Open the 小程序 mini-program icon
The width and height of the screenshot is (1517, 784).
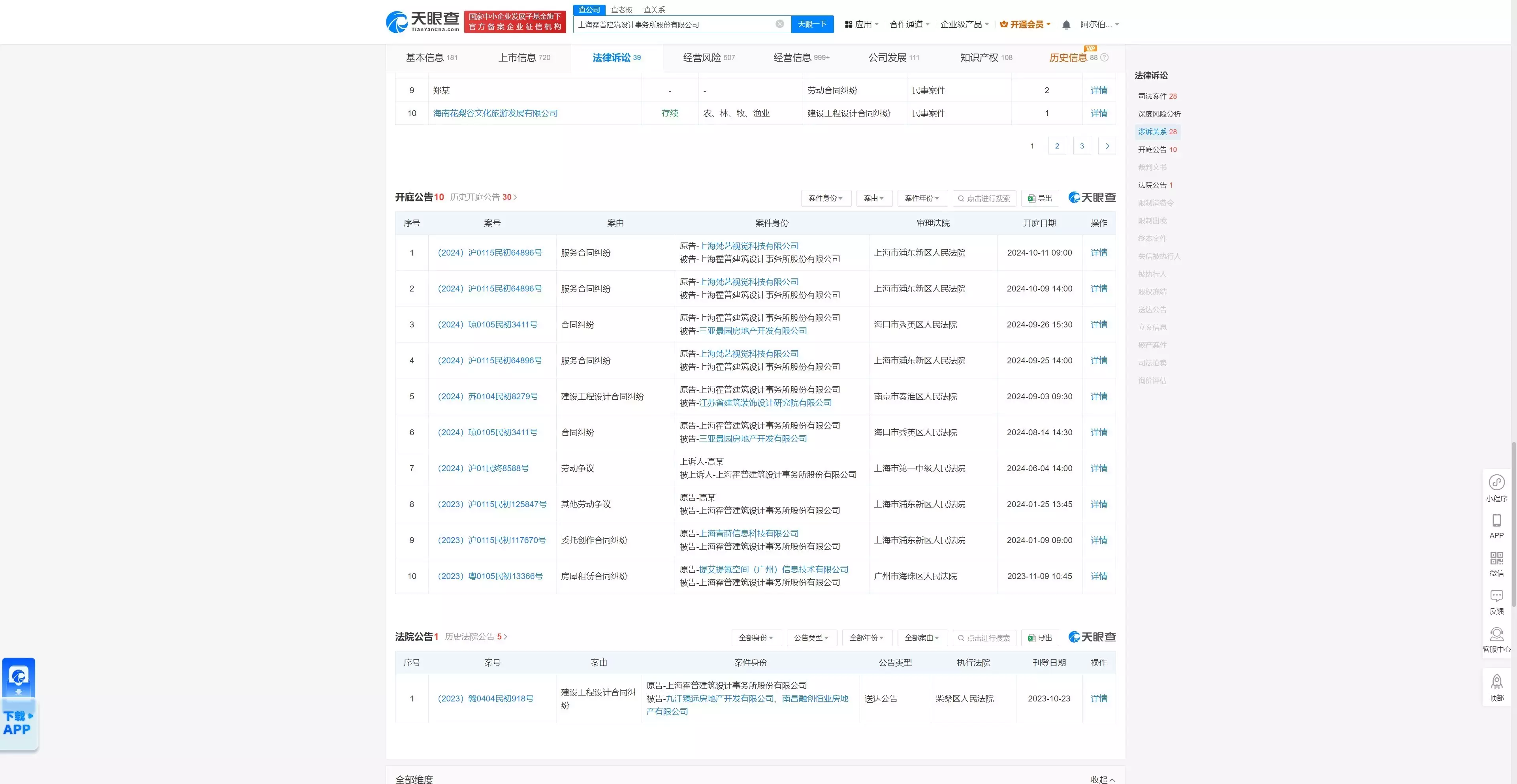point(1496,489)
